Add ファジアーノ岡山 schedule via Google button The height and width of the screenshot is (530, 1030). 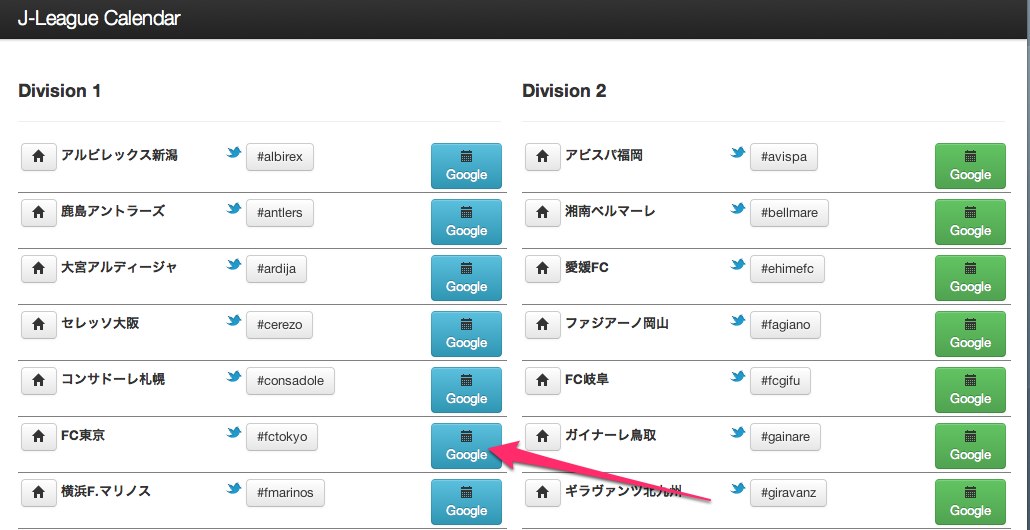970,334
